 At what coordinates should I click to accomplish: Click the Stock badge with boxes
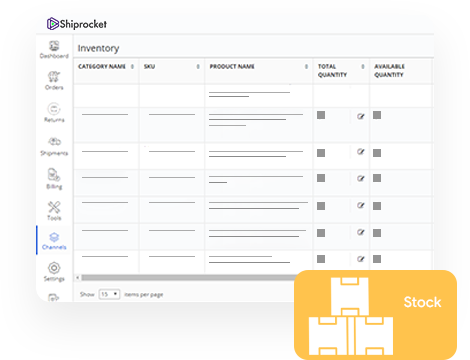(x=375, y=315)
